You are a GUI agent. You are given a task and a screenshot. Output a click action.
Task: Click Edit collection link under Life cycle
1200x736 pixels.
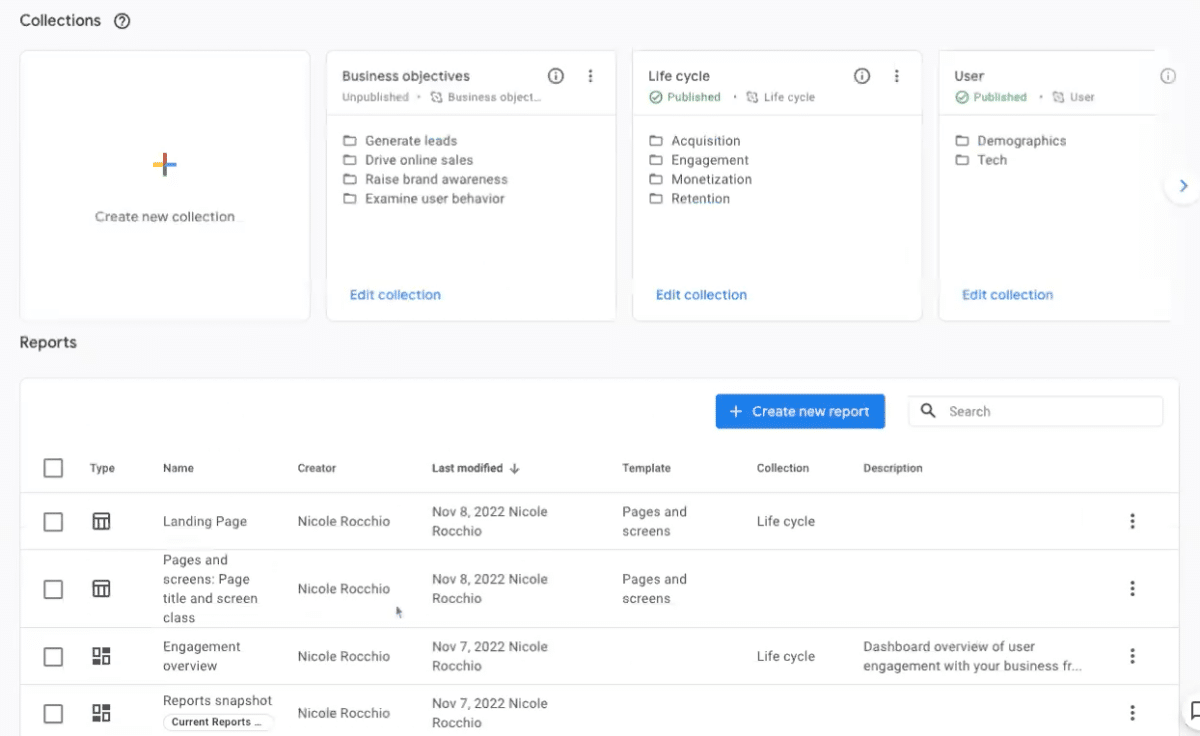[x=701, y=295]
